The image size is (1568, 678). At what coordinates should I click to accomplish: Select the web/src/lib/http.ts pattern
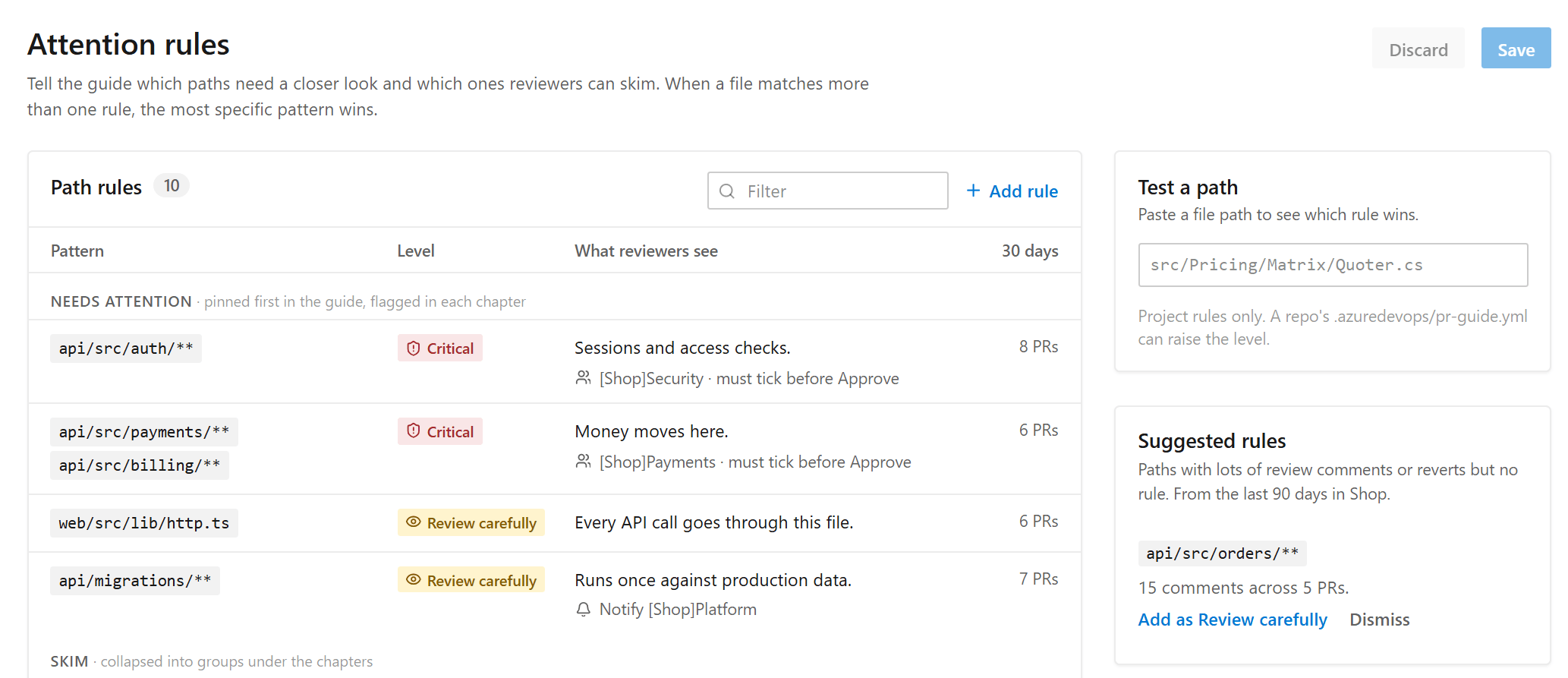click(x=144, y=523)
